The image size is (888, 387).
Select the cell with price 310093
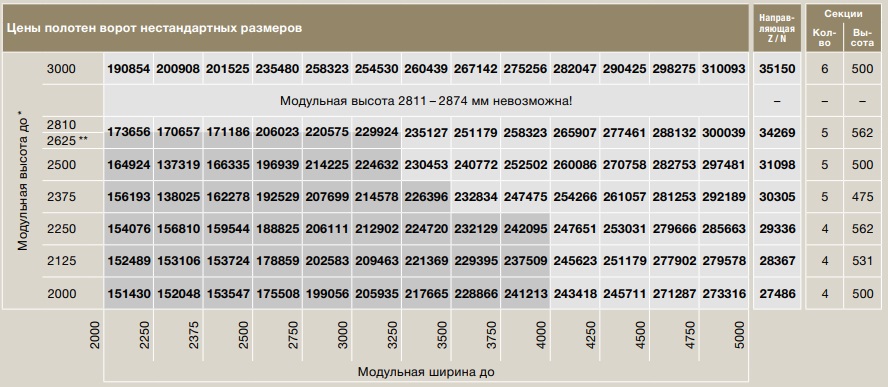(x=724, y=69)
